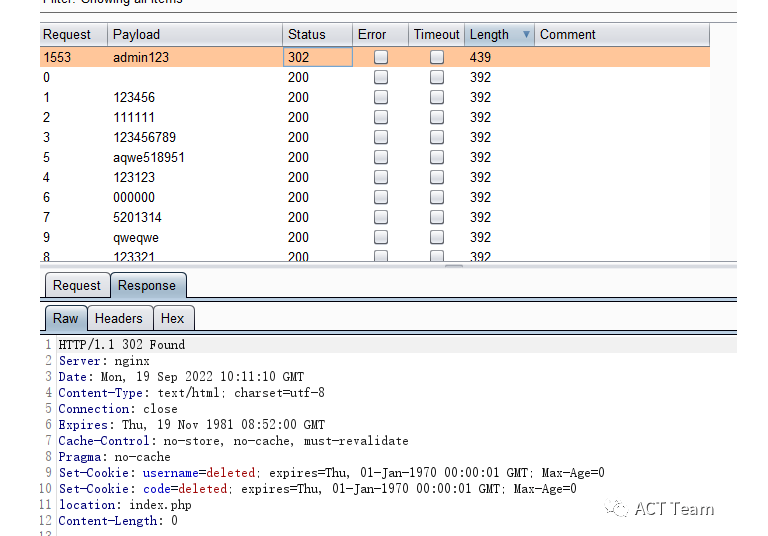Click the Cache-Control header line
This screenshot has width=768, height=536.
(234, 441)
